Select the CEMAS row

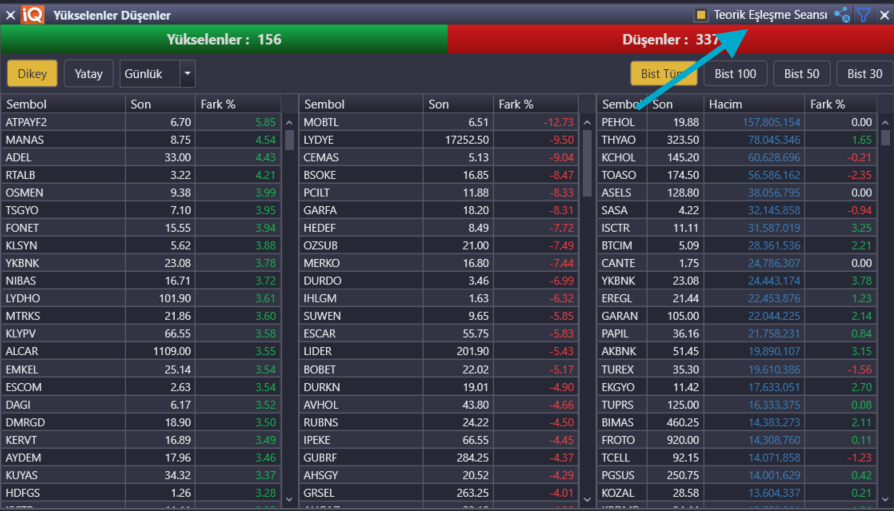[439, 157]
